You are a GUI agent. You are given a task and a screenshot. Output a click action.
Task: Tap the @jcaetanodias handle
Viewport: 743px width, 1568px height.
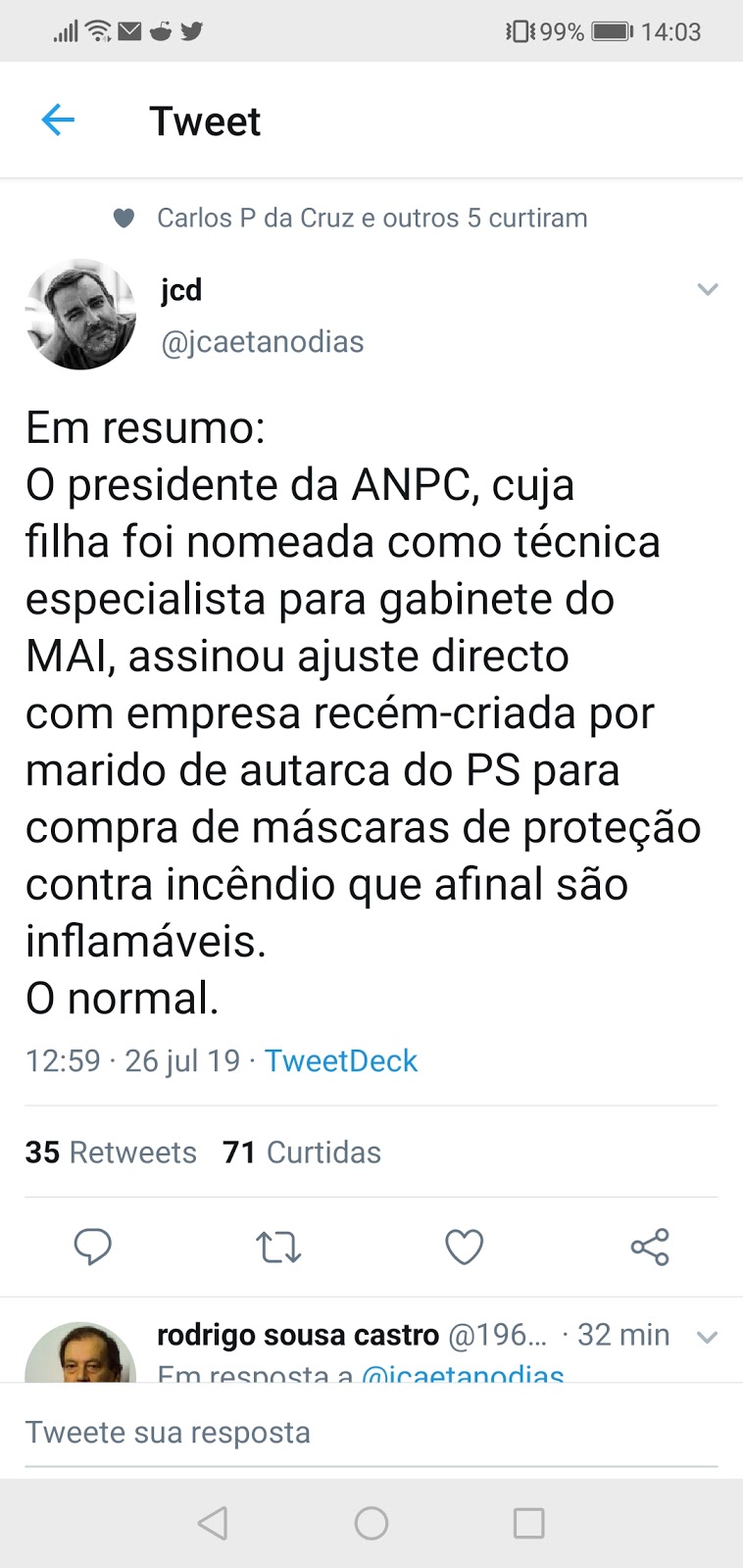tap(263, 342)
